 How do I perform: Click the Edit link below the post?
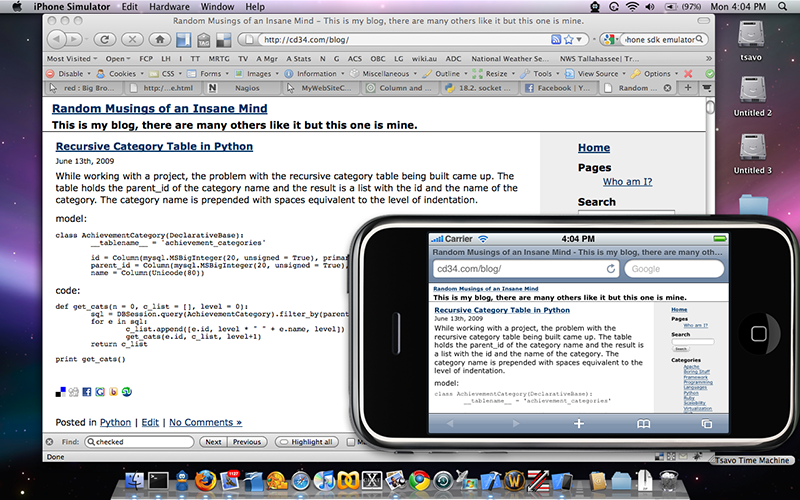click(x=150, y=422)
